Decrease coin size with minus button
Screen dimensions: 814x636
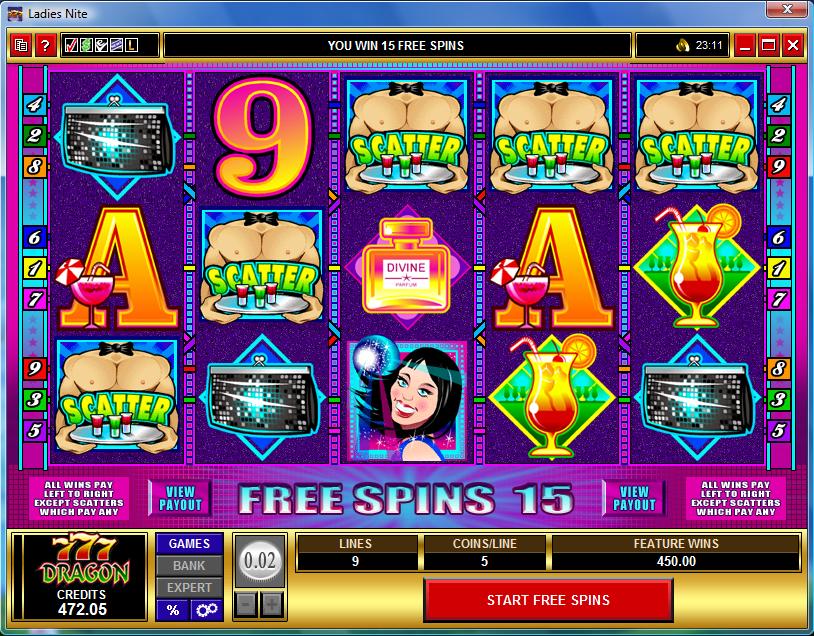247,604
